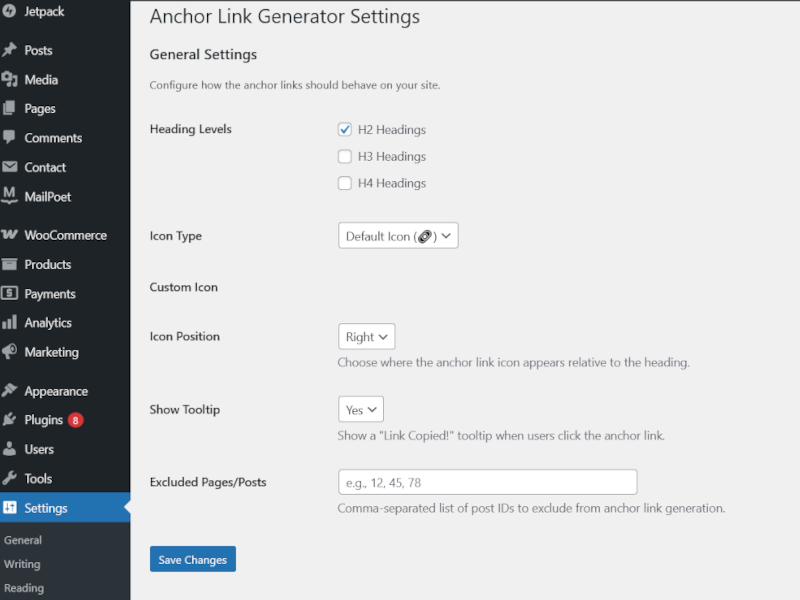Viewport: 800px width, 600px height.
Task: Click the Jetpack icon in the sidebar
Action: click(10, 11)
